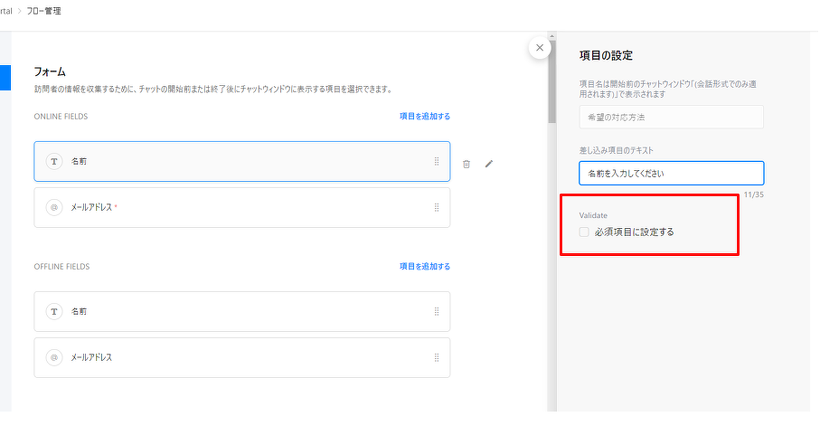Focus the 差し込み項目のテキスト input box
This screenshot has width=820, height=426.
click(670, 173)
